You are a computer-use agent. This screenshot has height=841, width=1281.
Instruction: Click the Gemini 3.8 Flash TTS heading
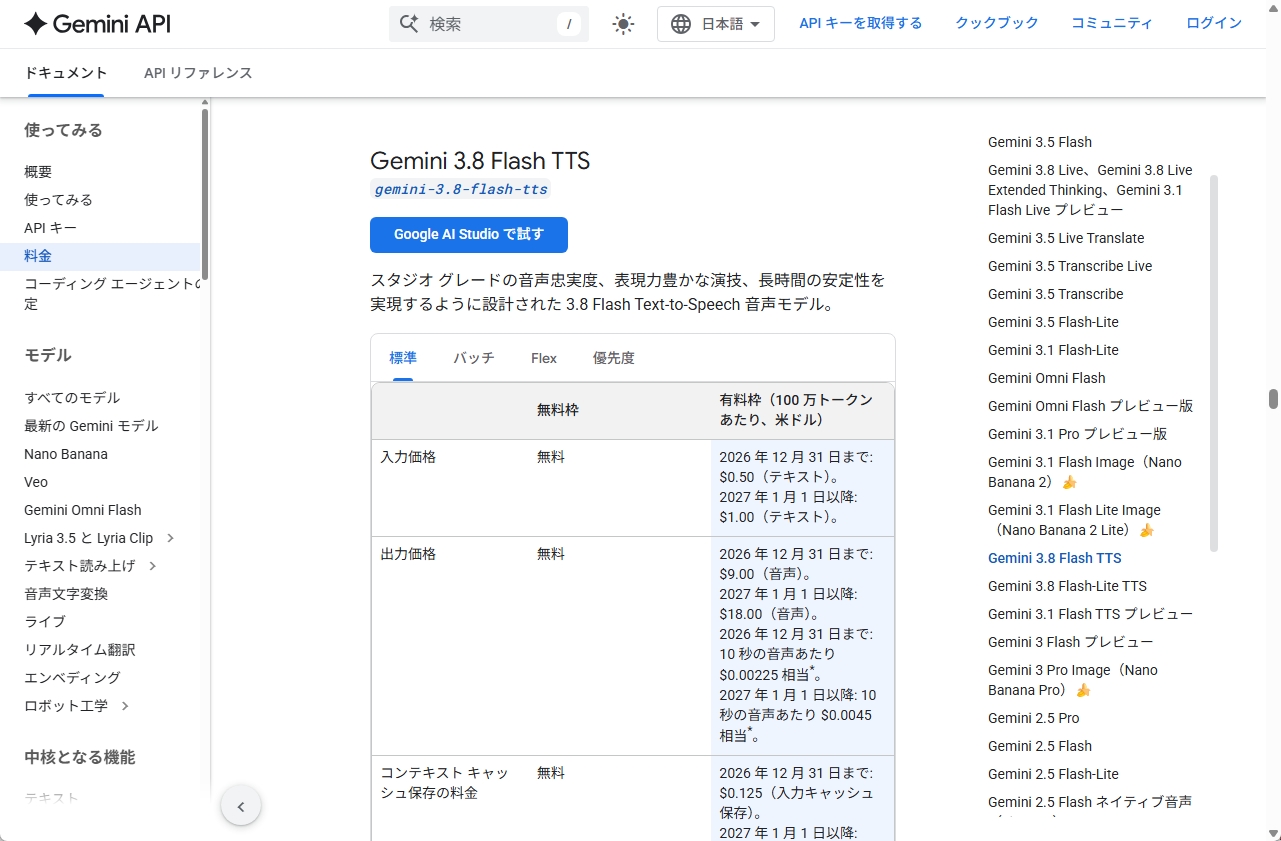480,161
